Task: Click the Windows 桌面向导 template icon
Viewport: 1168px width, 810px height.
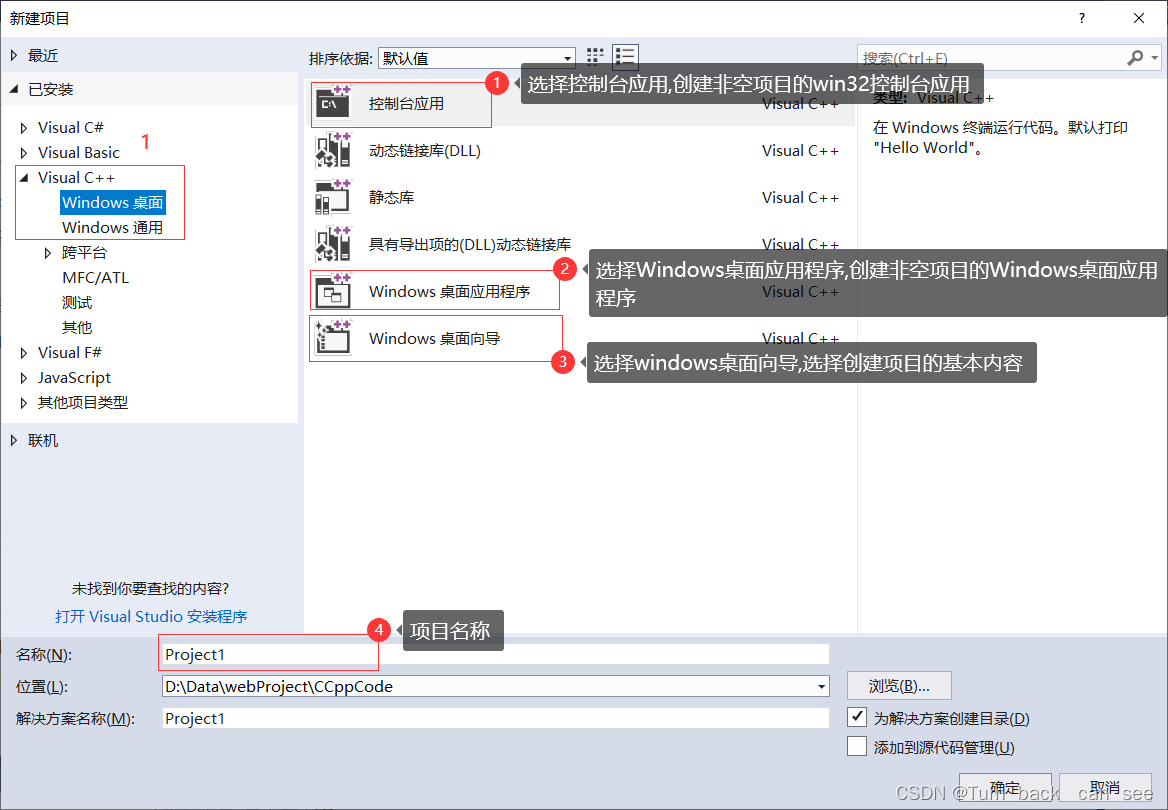Action: coord(332,338)
